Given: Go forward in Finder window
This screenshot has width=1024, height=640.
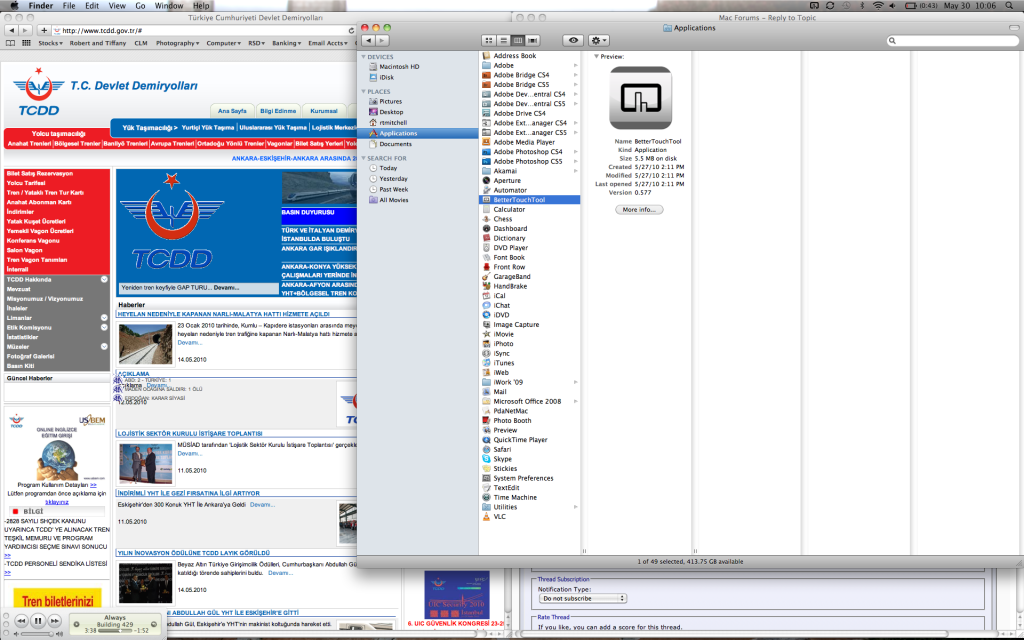Looking at the screenshot, I should tap(383, 40).
